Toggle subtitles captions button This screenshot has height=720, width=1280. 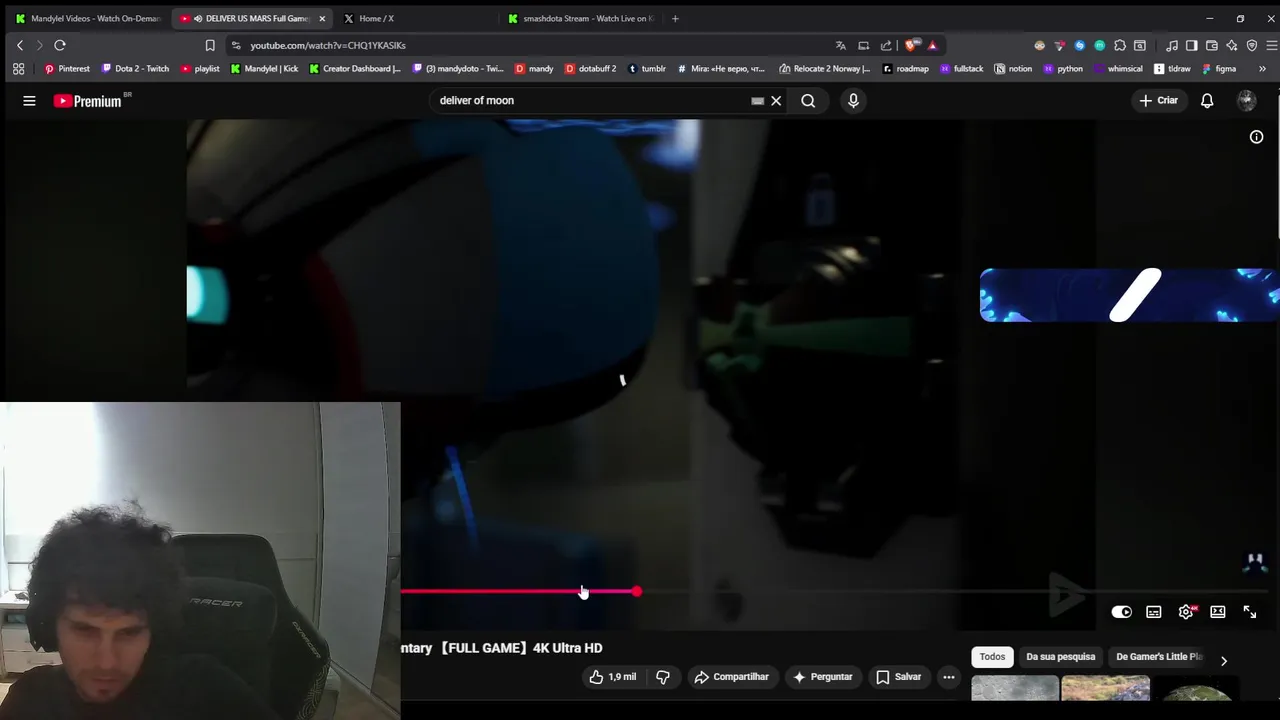click(x=1154, y=612)
